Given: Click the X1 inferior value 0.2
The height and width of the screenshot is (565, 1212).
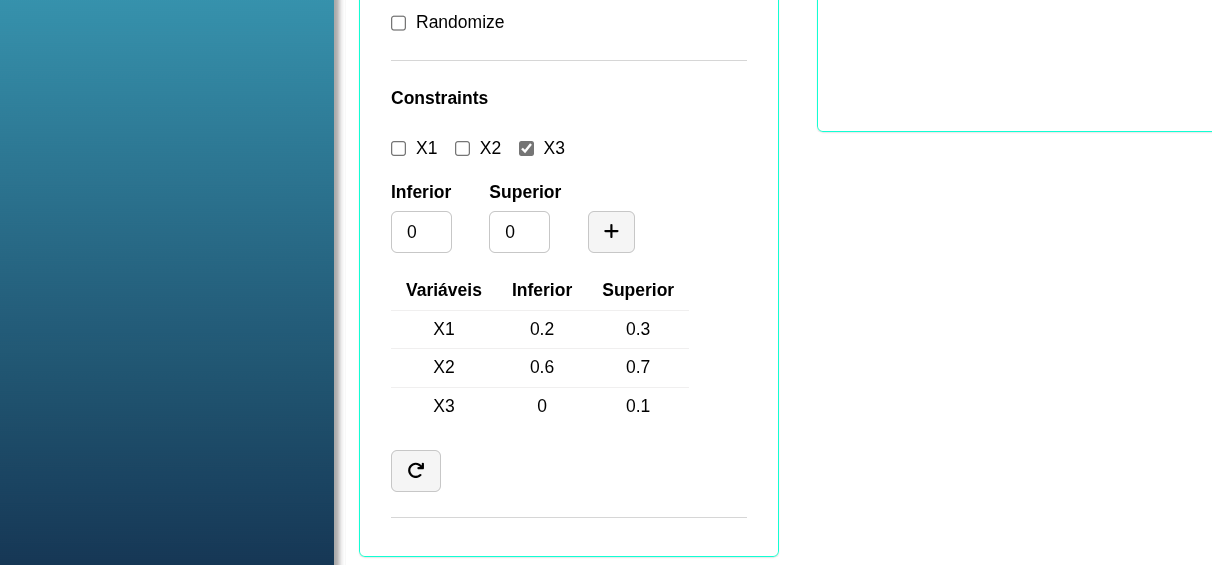Looking at the screenshot, I should [x=542, y=329].
